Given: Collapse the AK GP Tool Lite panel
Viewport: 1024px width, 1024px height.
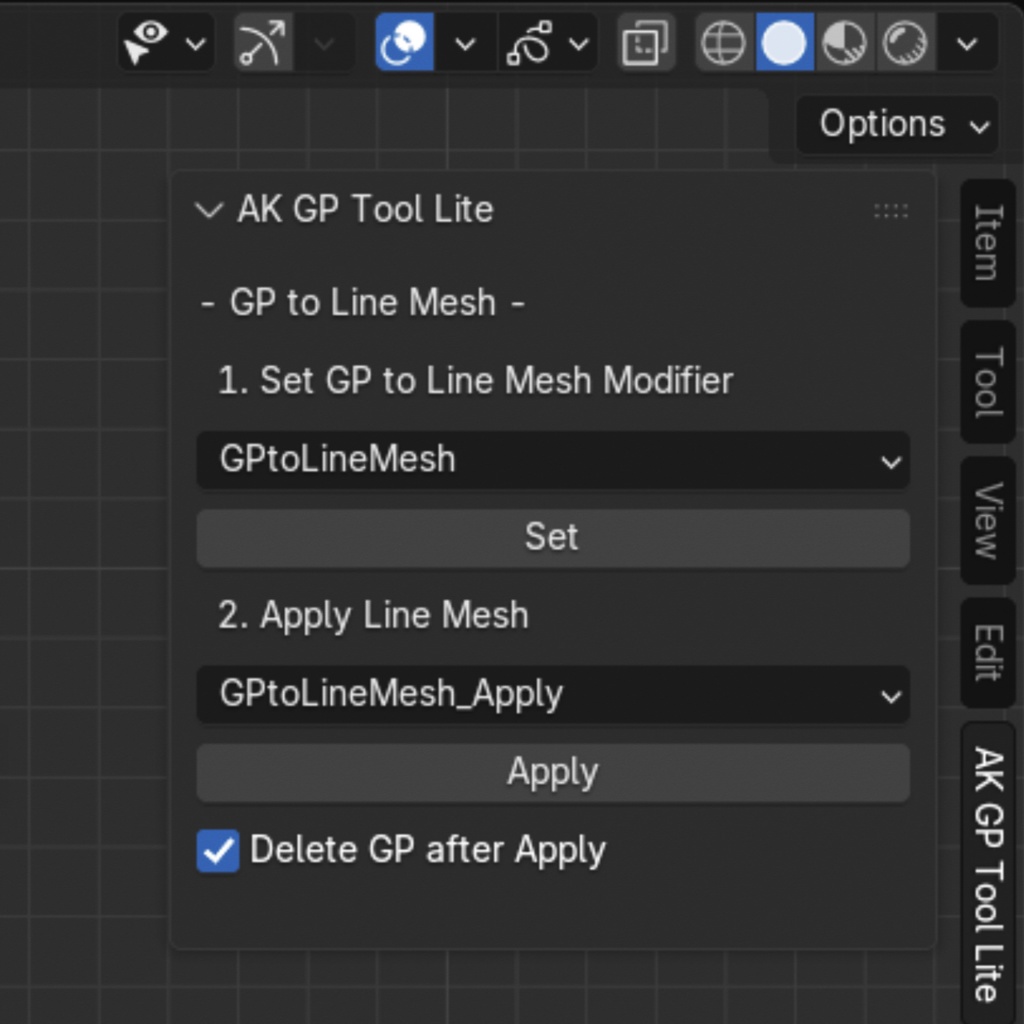Looking at the screenshot, I should 208,209.
